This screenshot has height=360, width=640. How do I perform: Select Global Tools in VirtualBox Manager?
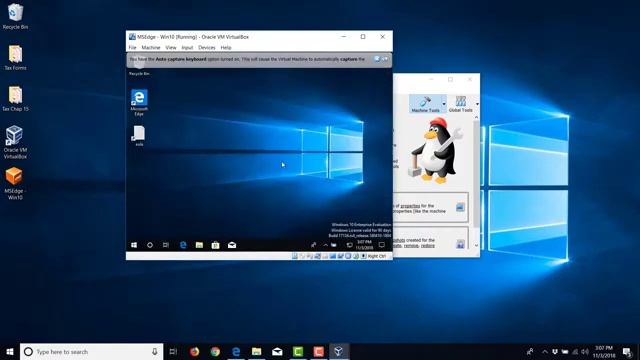[x=460, y=104]
